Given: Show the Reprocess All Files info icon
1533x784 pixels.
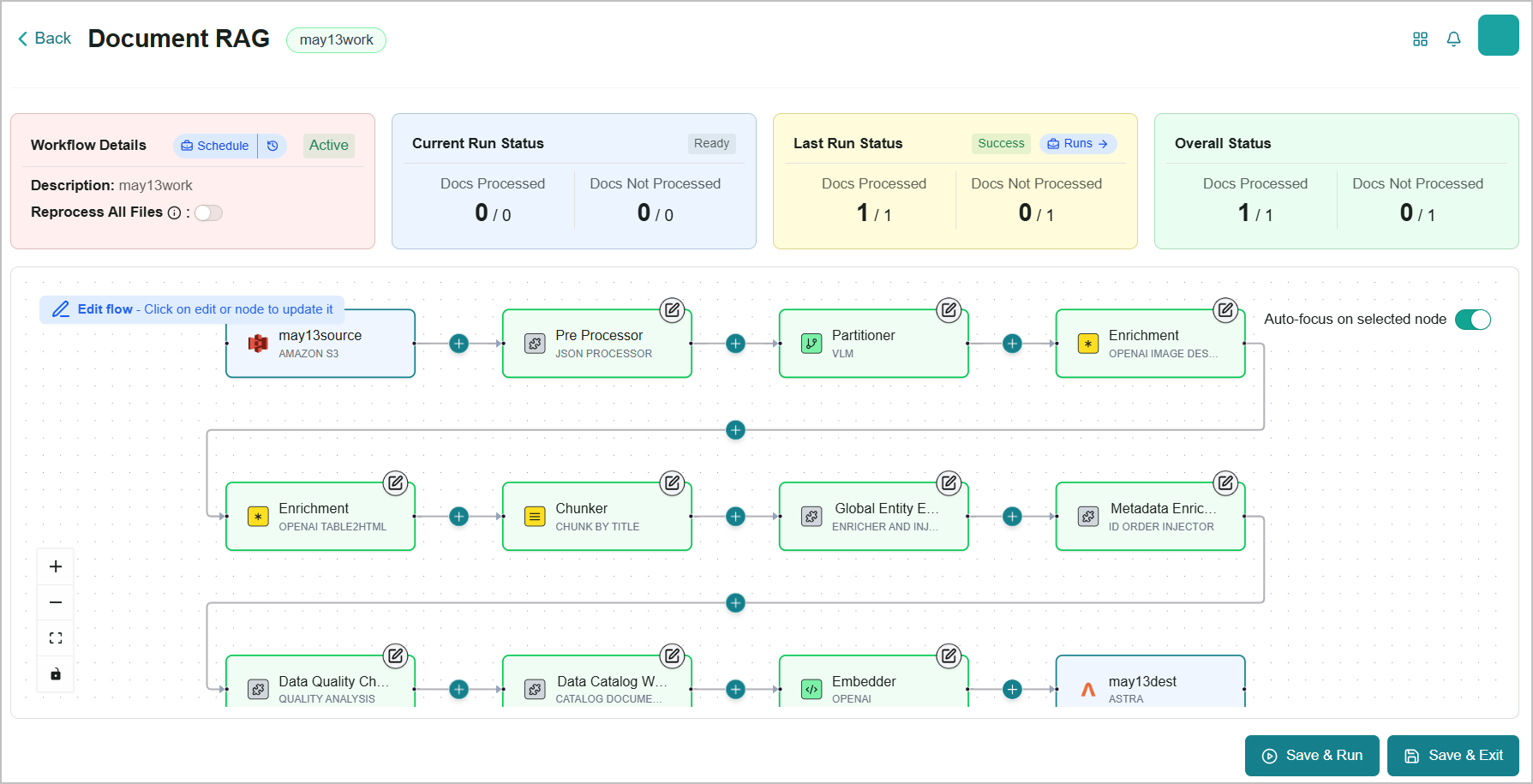Looking at the screenshot, I should click(175, 212).
